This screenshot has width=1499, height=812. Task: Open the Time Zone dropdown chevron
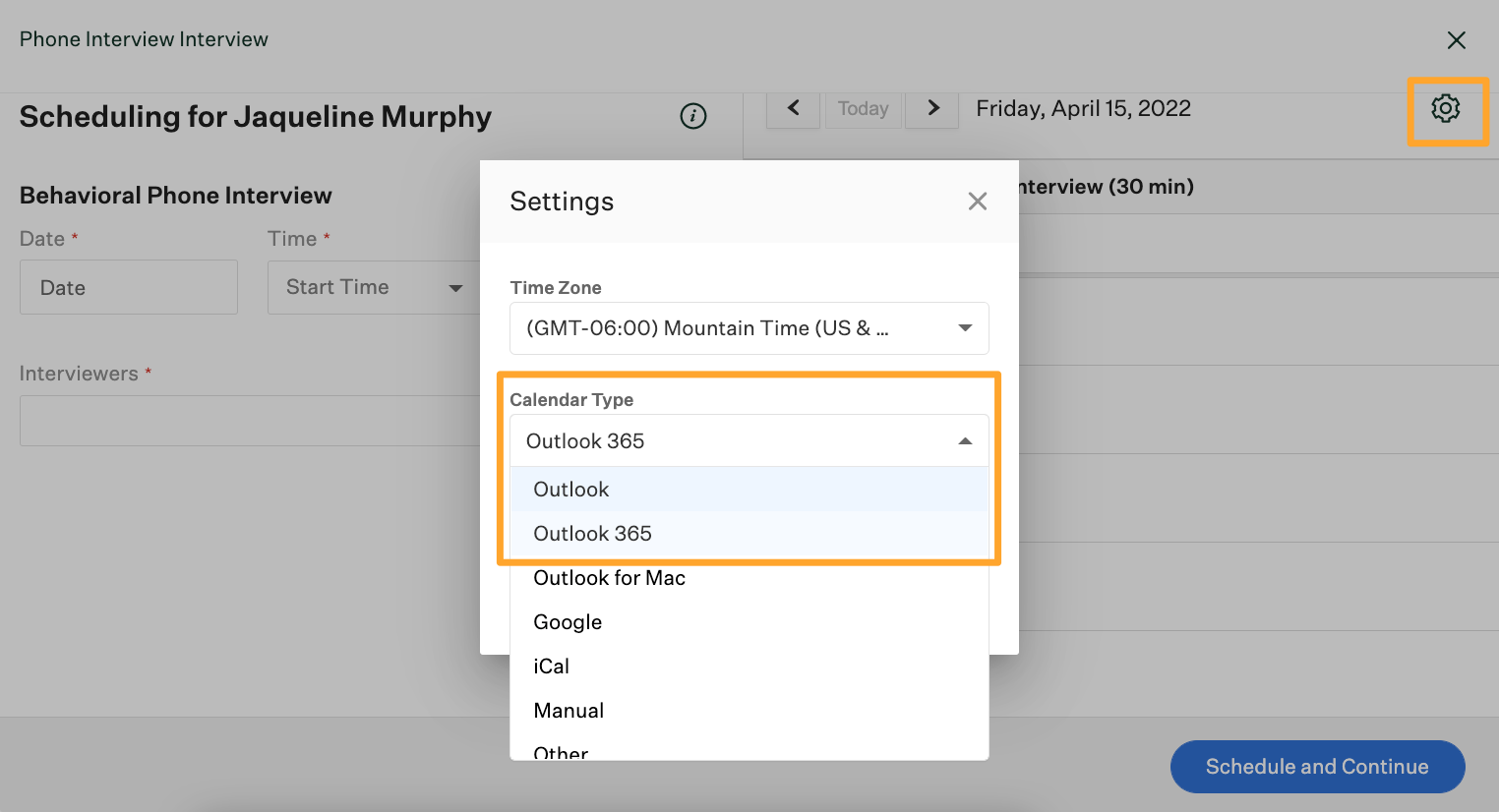[x=964, y=328]
